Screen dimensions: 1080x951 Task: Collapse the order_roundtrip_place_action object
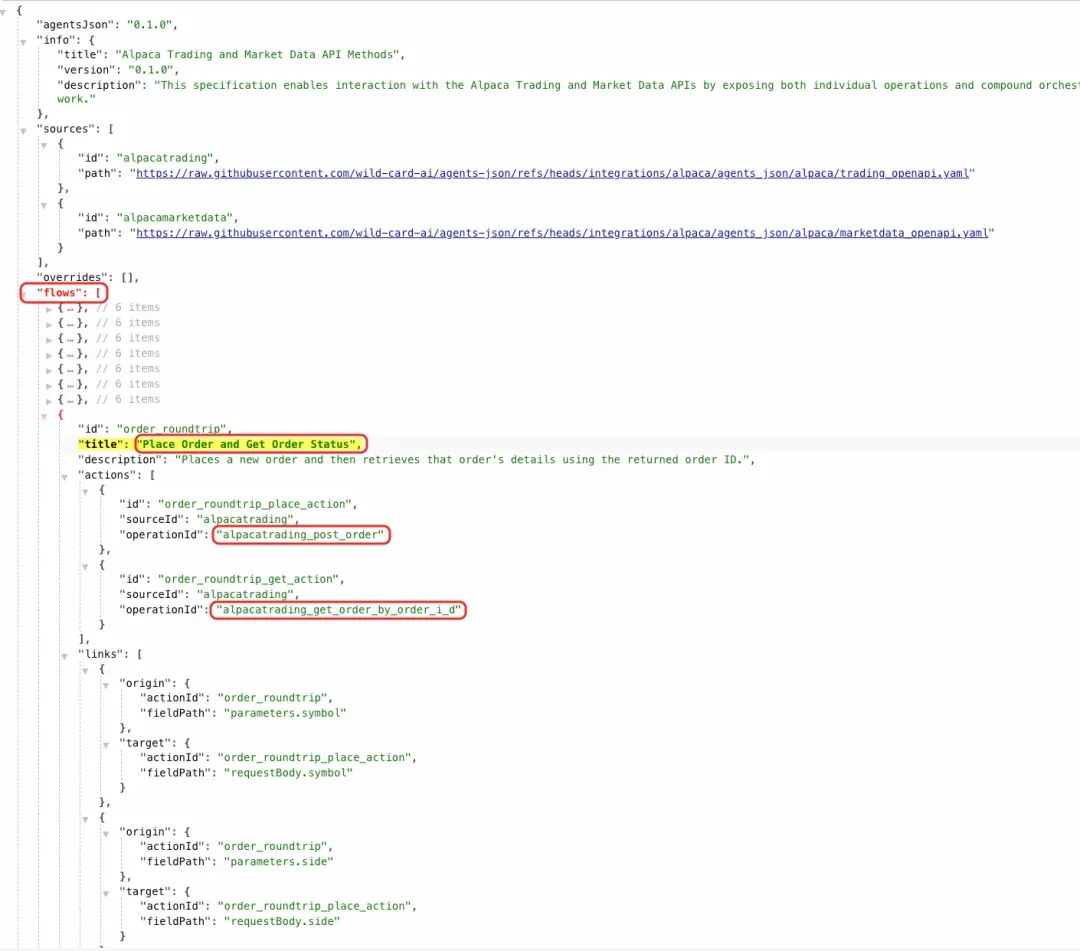85,492
